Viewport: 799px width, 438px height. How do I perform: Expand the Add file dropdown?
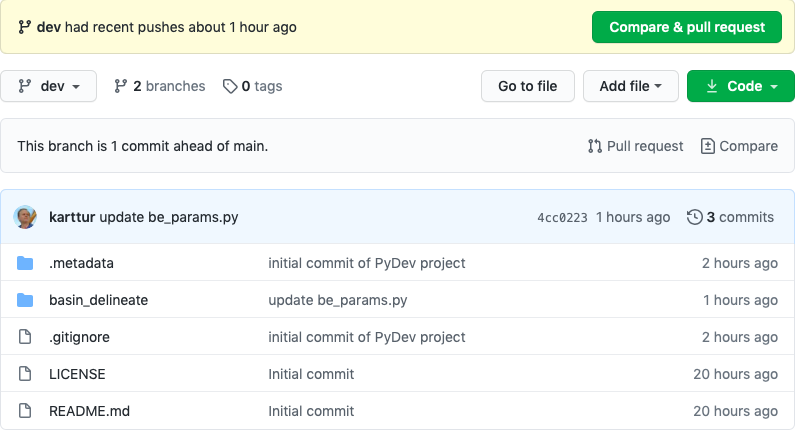[630, 86]
